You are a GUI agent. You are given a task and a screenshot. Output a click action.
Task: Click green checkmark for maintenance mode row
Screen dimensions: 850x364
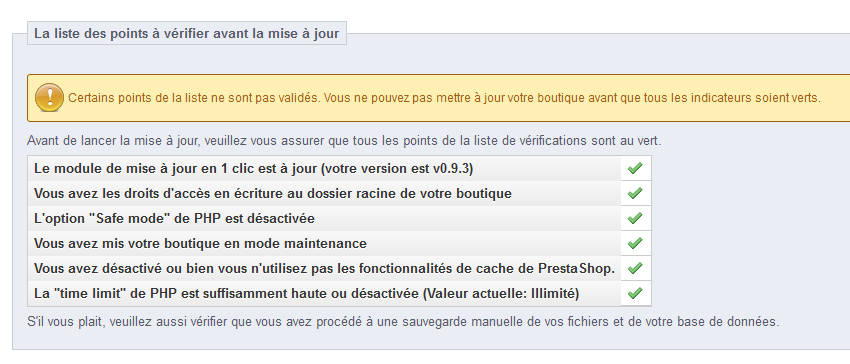click(635, 243)
